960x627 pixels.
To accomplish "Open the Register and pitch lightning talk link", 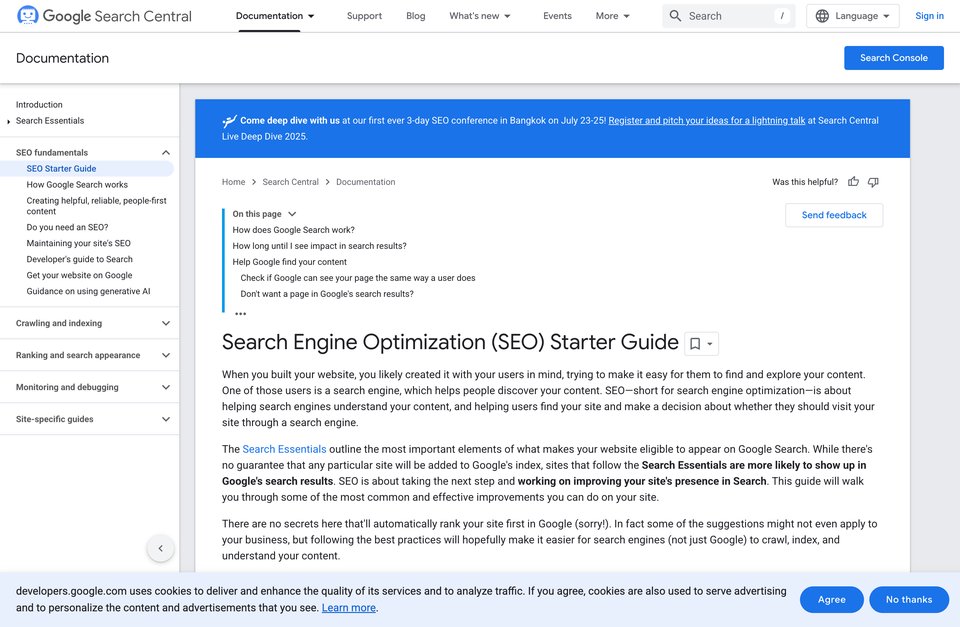I will tap(707, 121).
